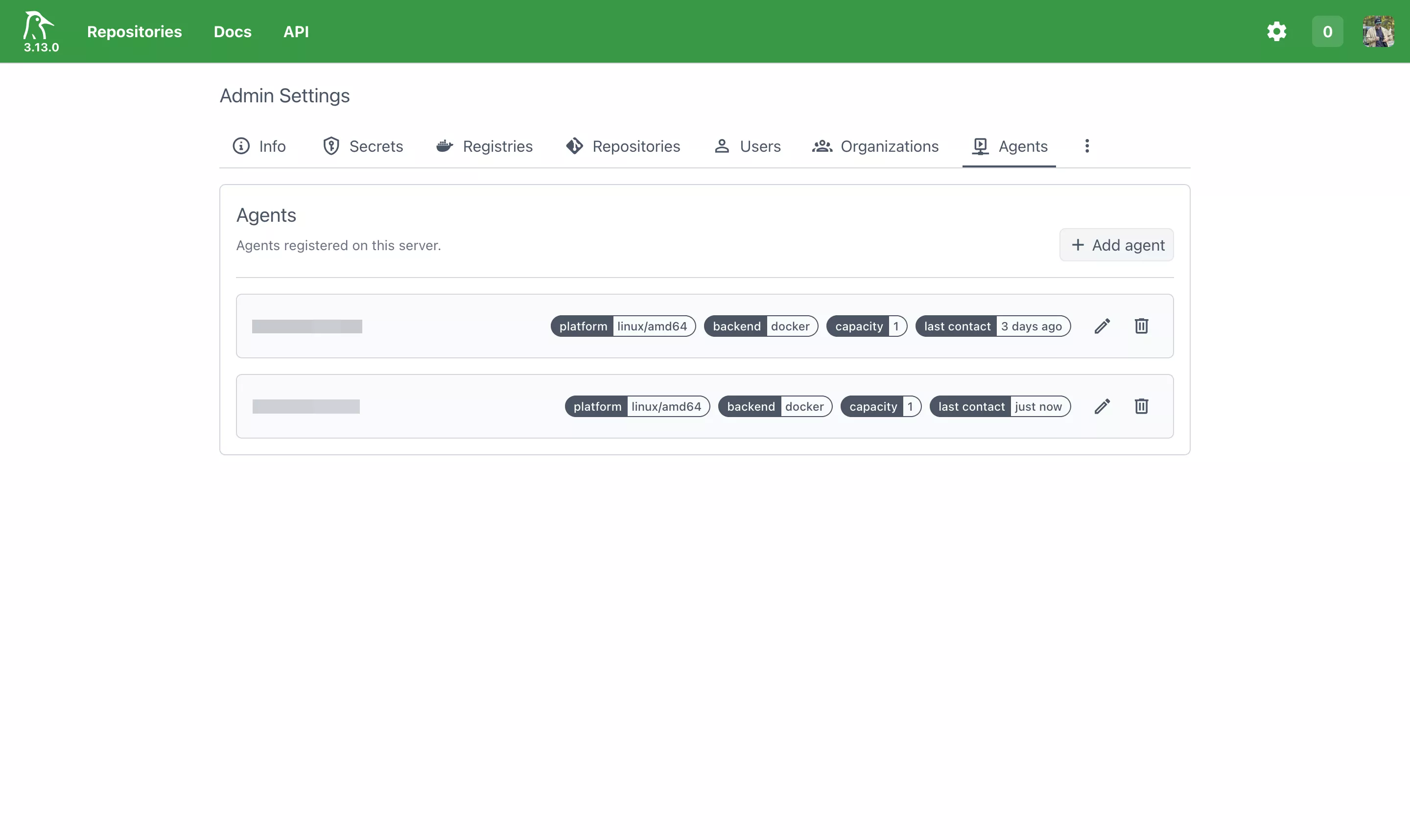Click the Agents tab's monitor icon

[980, 146]
